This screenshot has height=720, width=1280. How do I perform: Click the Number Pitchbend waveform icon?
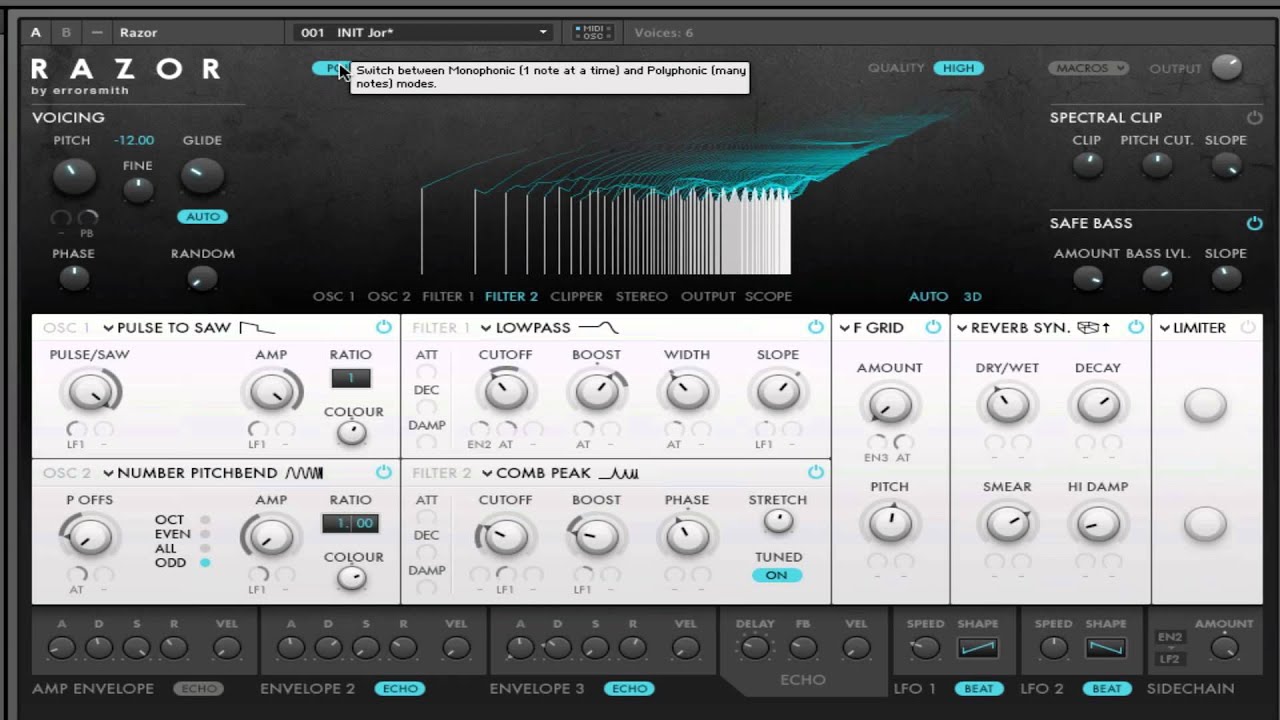pyautogui.click(x=304, y=473)
